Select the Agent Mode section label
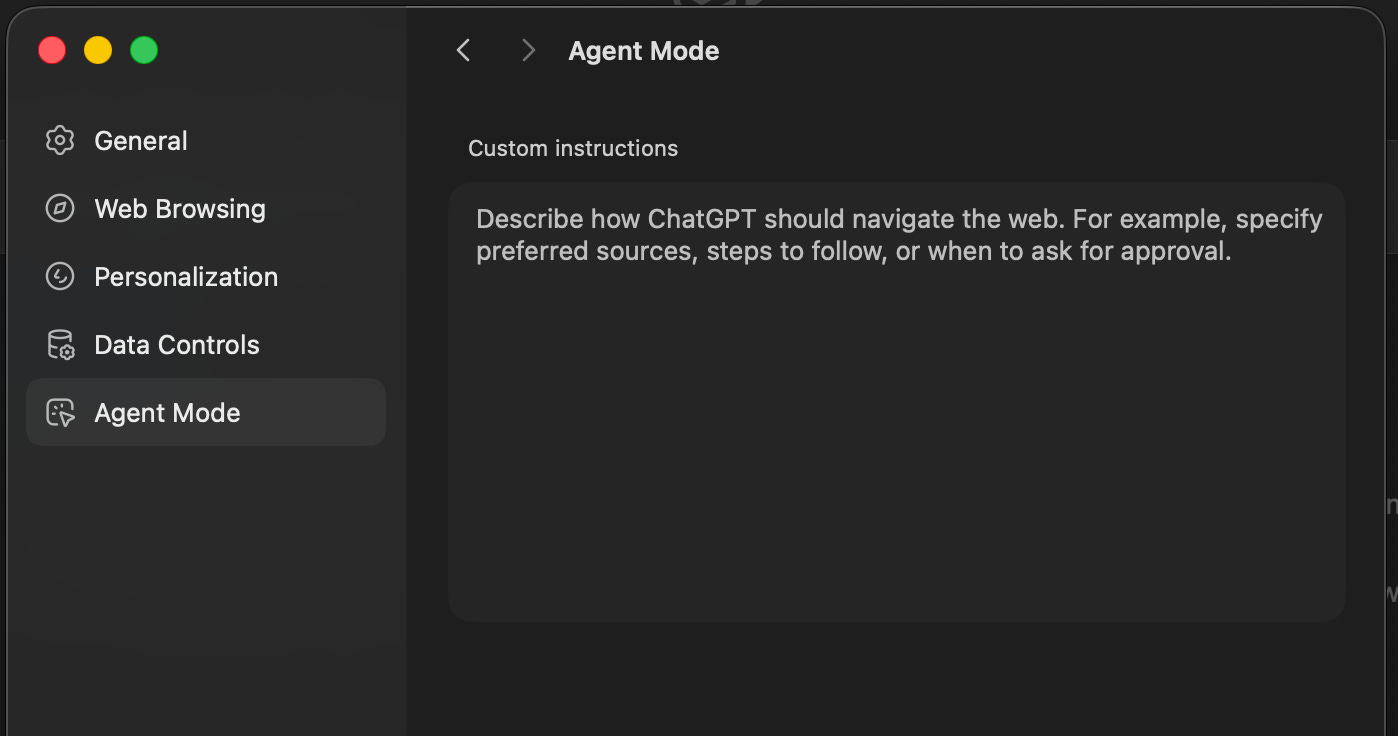Viewport: 1398px width, 736px height. (167, 413)
